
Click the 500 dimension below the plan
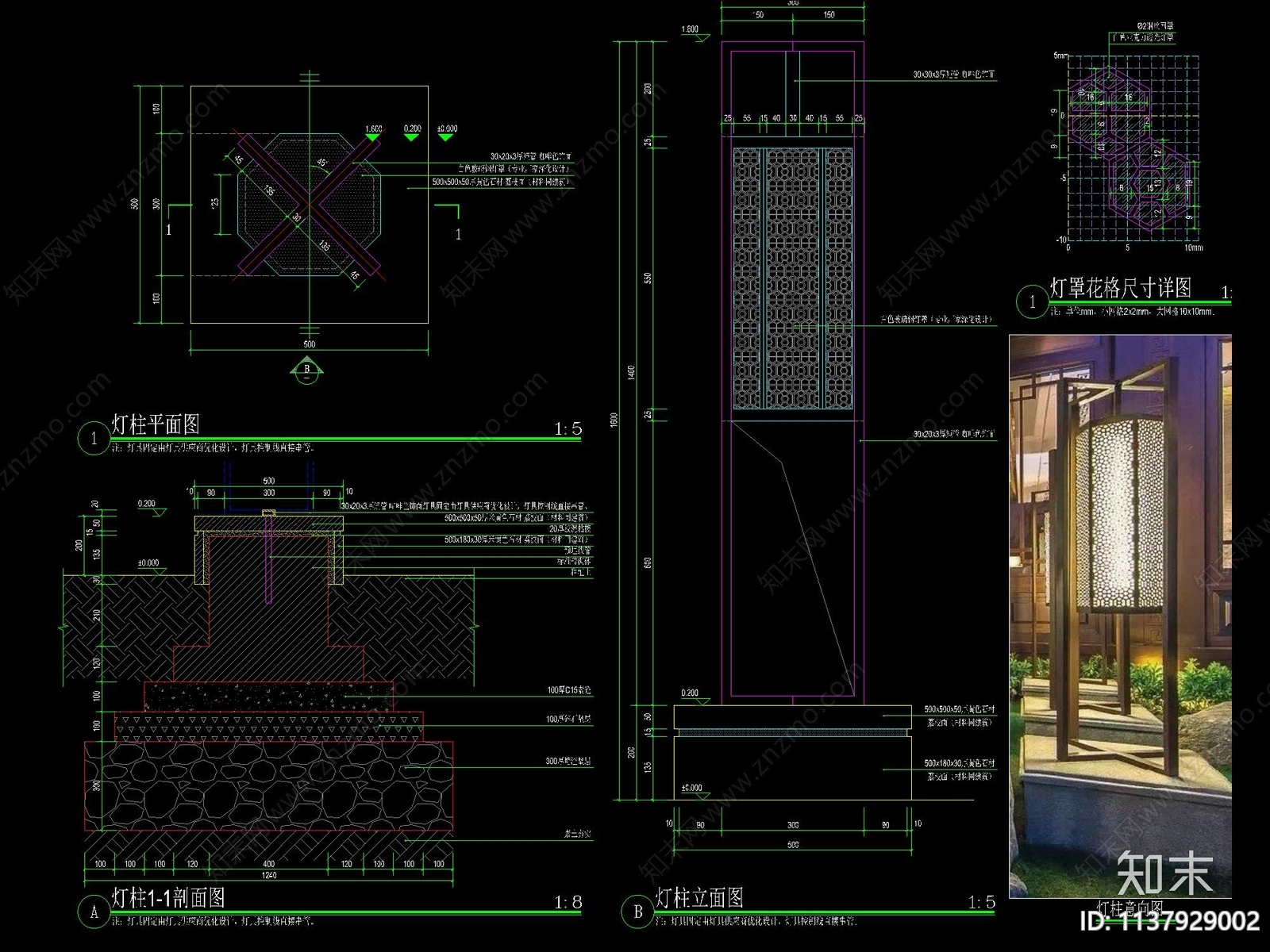[x=309, y=344]
